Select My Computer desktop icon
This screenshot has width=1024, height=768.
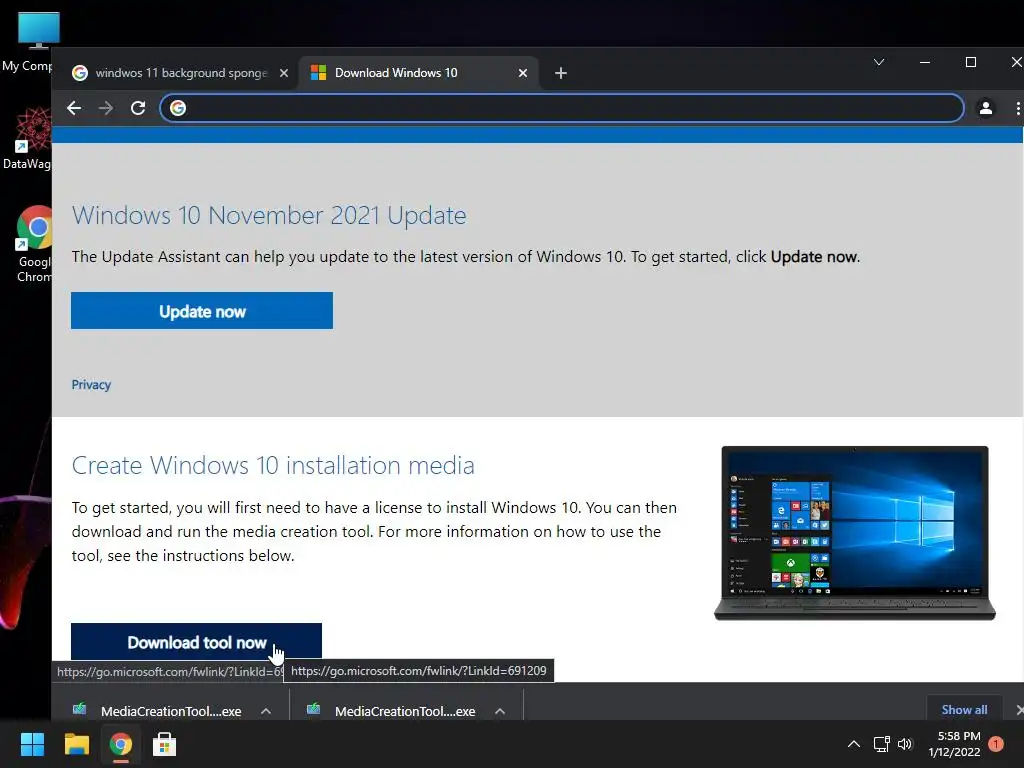pos(27,42)
